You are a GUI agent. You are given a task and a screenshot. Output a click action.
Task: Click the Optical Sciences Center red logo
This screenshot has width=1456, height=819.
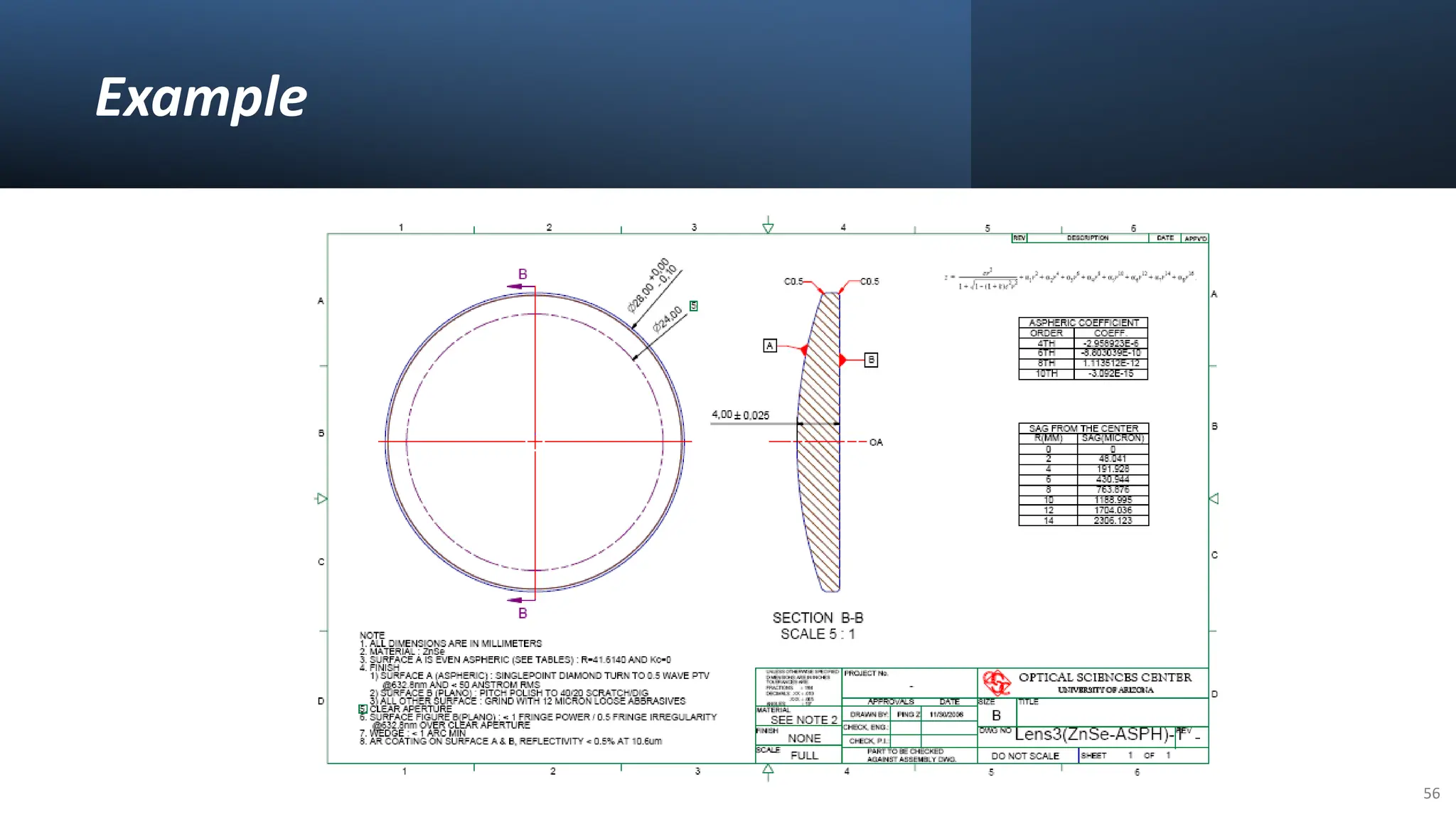point(997,683)
